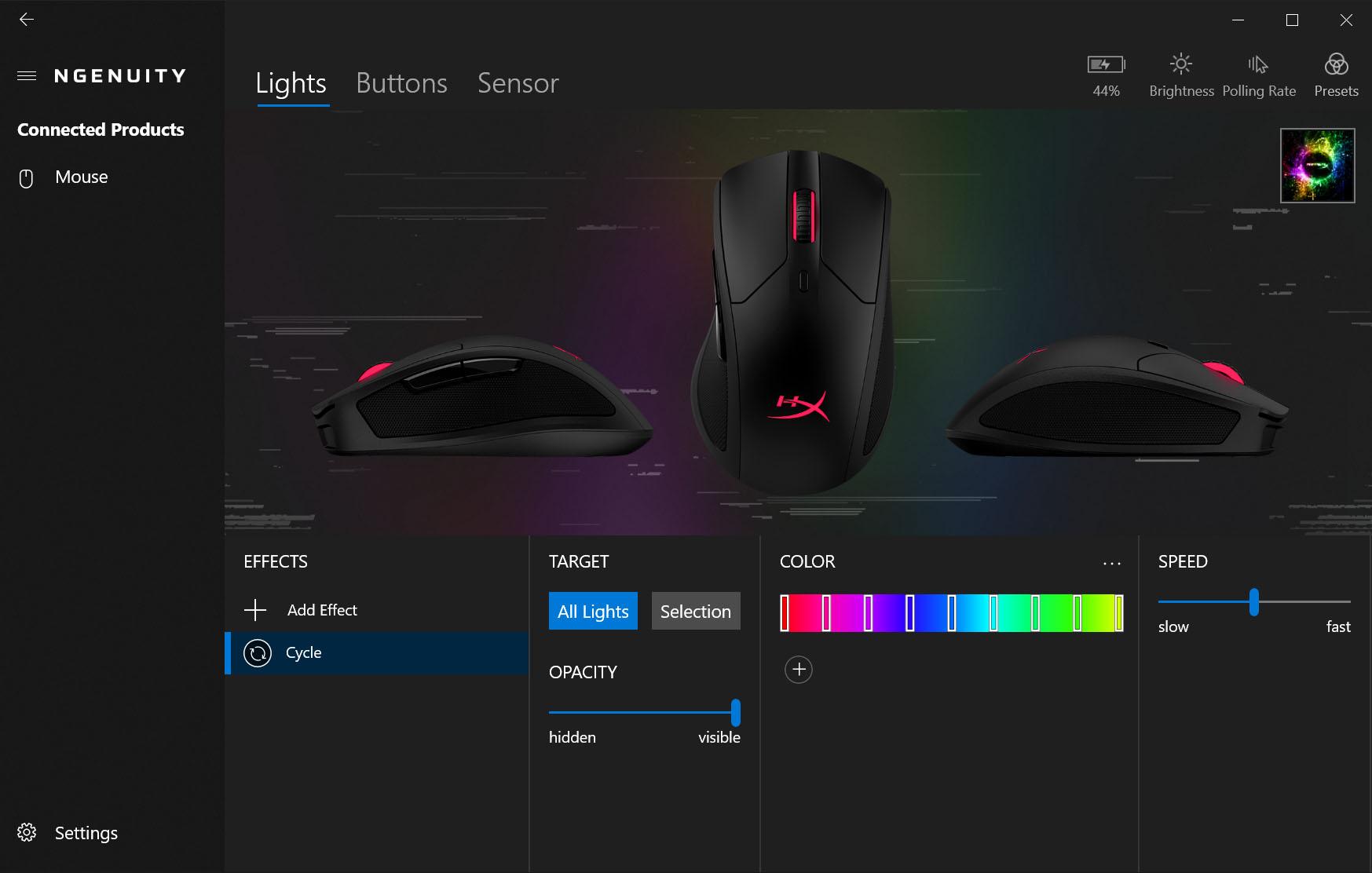
Task: Open the Polling Rate icon
Action: point(1258,64)
